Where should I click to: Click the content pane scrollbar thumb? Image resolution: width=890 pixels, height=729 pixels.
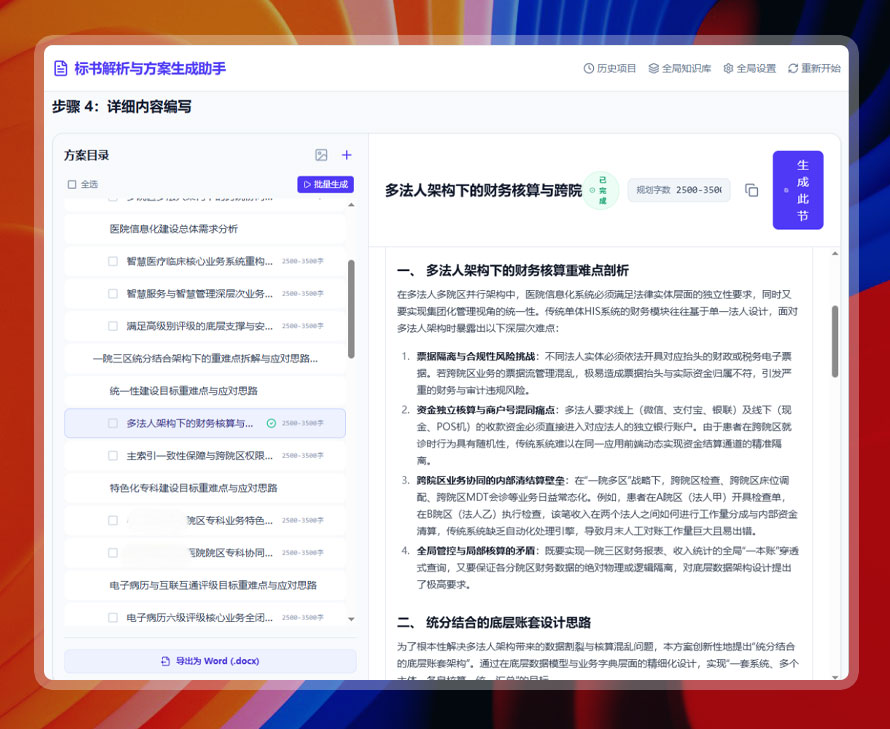835,341
